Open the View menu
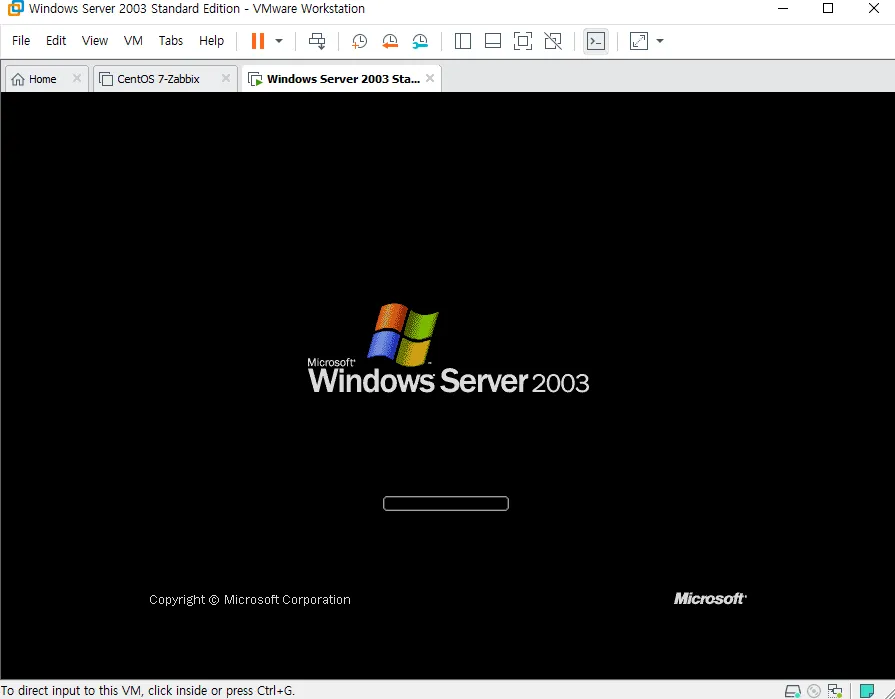Image resolution: width=895 pixels, height=699 pixels. (x=95, y=41)
